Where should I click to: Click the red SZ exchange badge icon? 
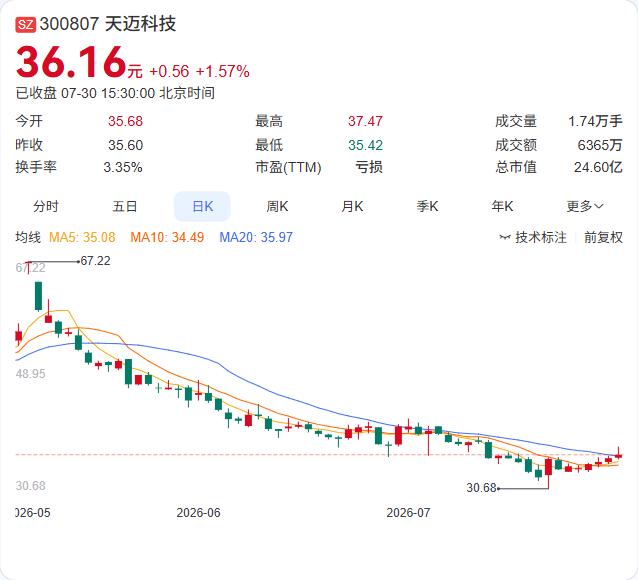point(26,25)
